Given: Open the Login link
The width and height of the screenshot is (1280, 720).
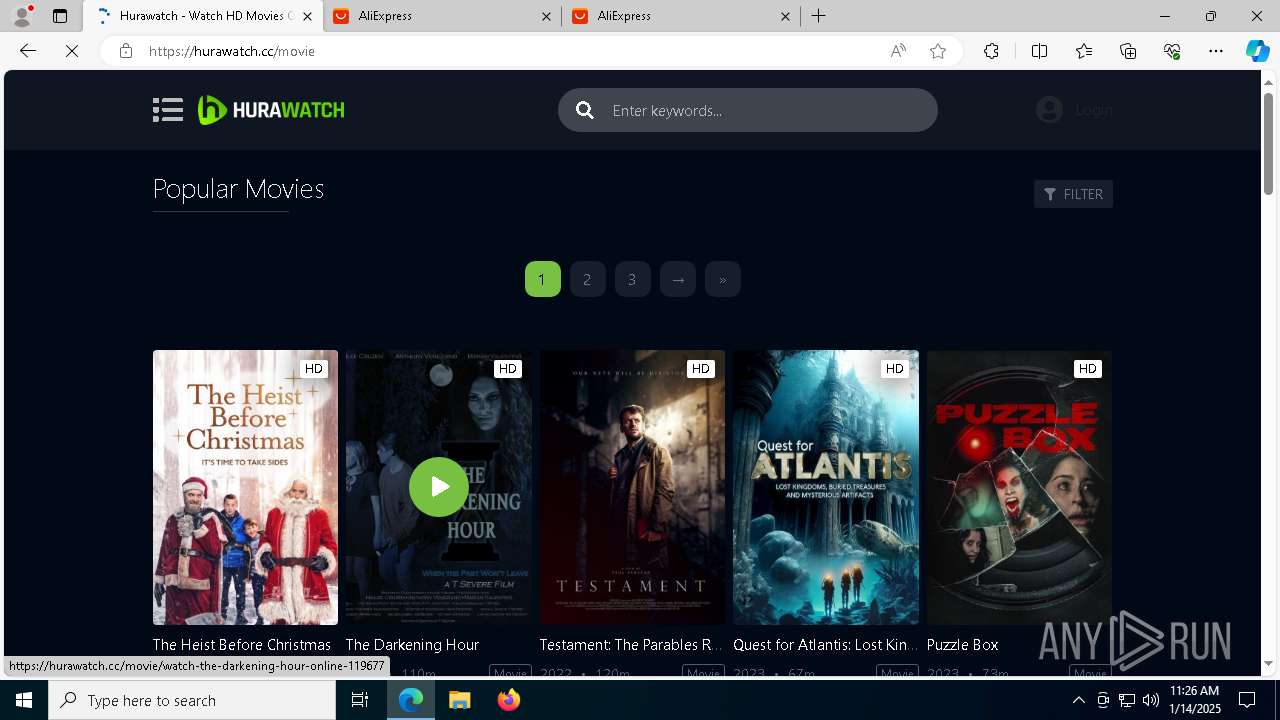Looking at the screenshot, I should [1094, 110].
